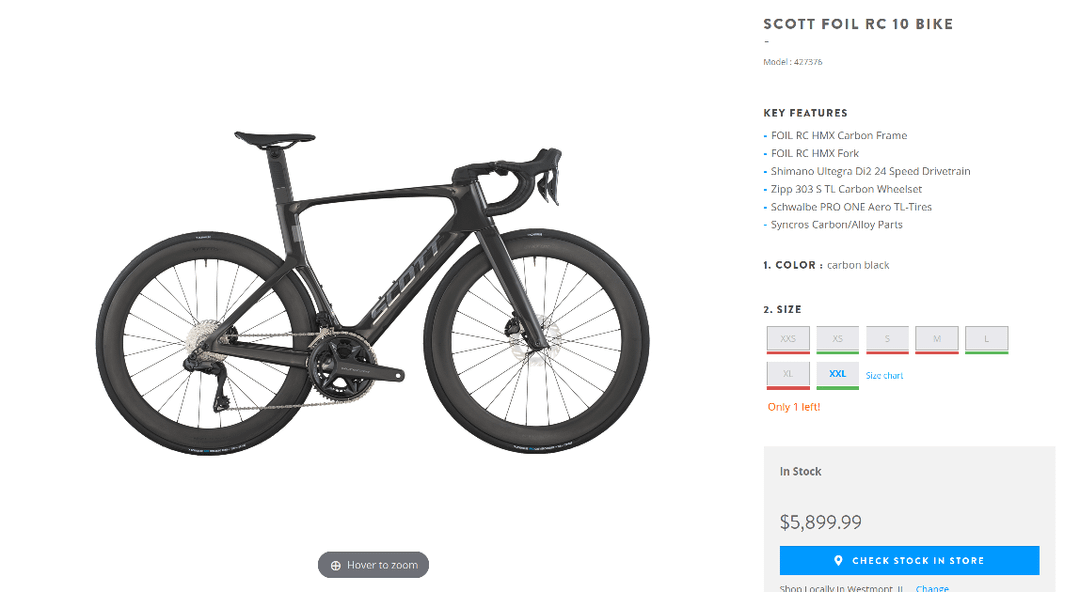Select size XXS
This screenshot has width=1080, height=592.
pyautogui.click(x=788, y=339)
